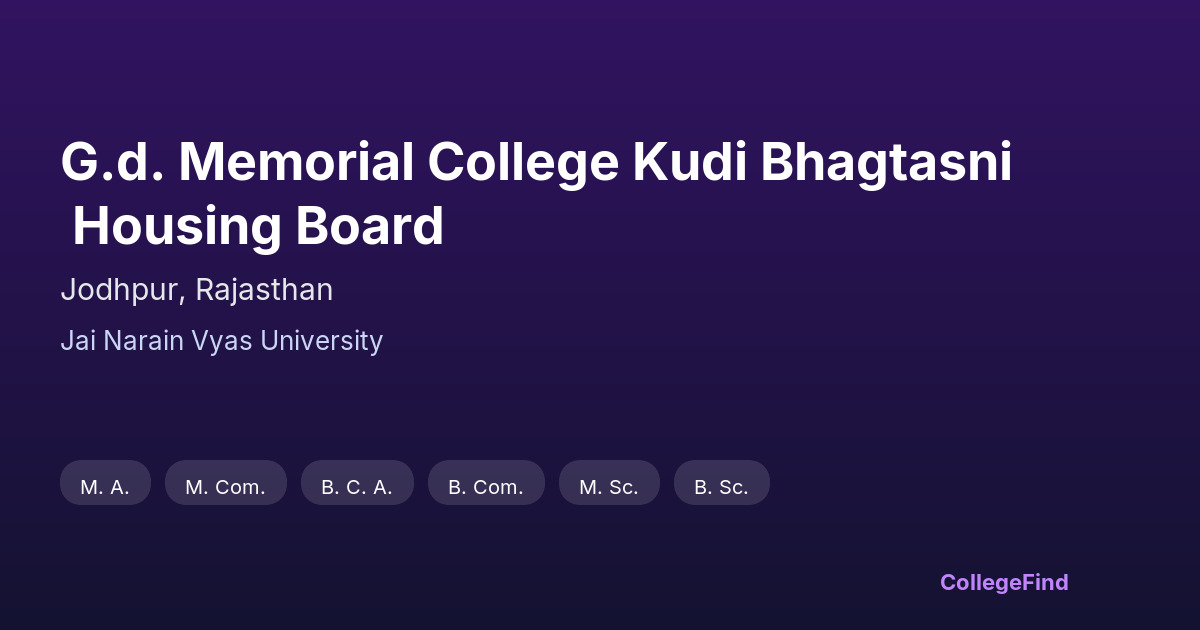Viewport: 1200px width, 630px height.
Task: Click the word Vyas in affiliation line
Action: (223, 341)
